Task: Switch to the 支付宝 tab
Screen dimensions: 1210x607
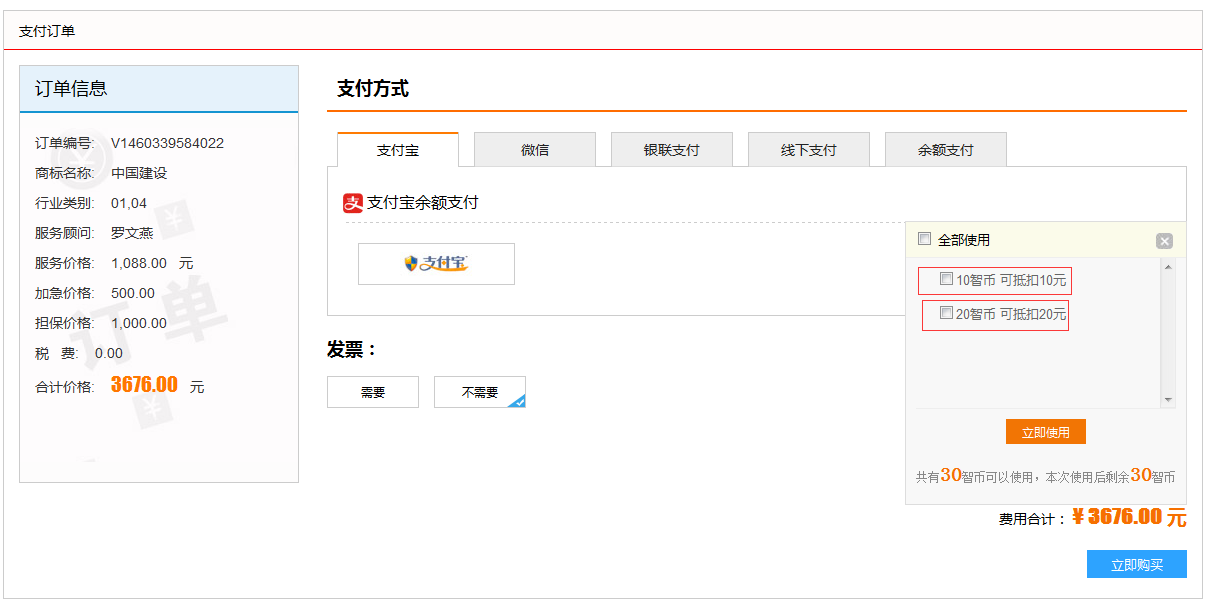Action: point(398,150)
